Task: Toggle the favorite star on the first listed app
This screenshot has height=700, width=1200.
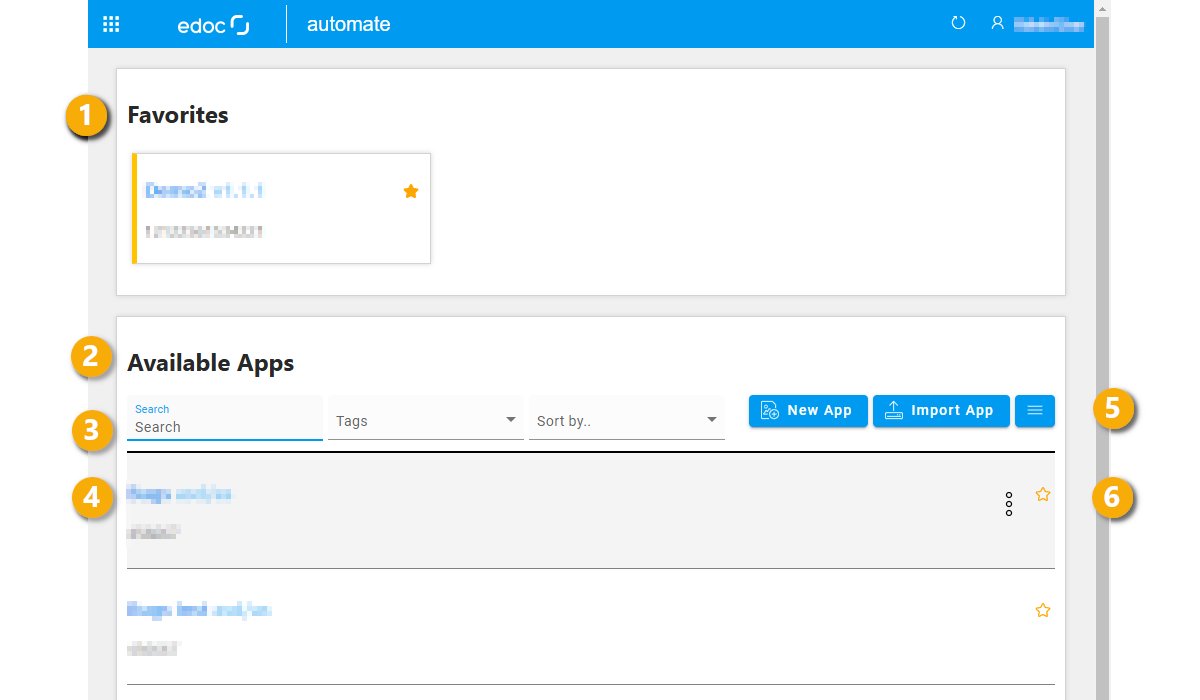Action: [x=1043, y=493]
